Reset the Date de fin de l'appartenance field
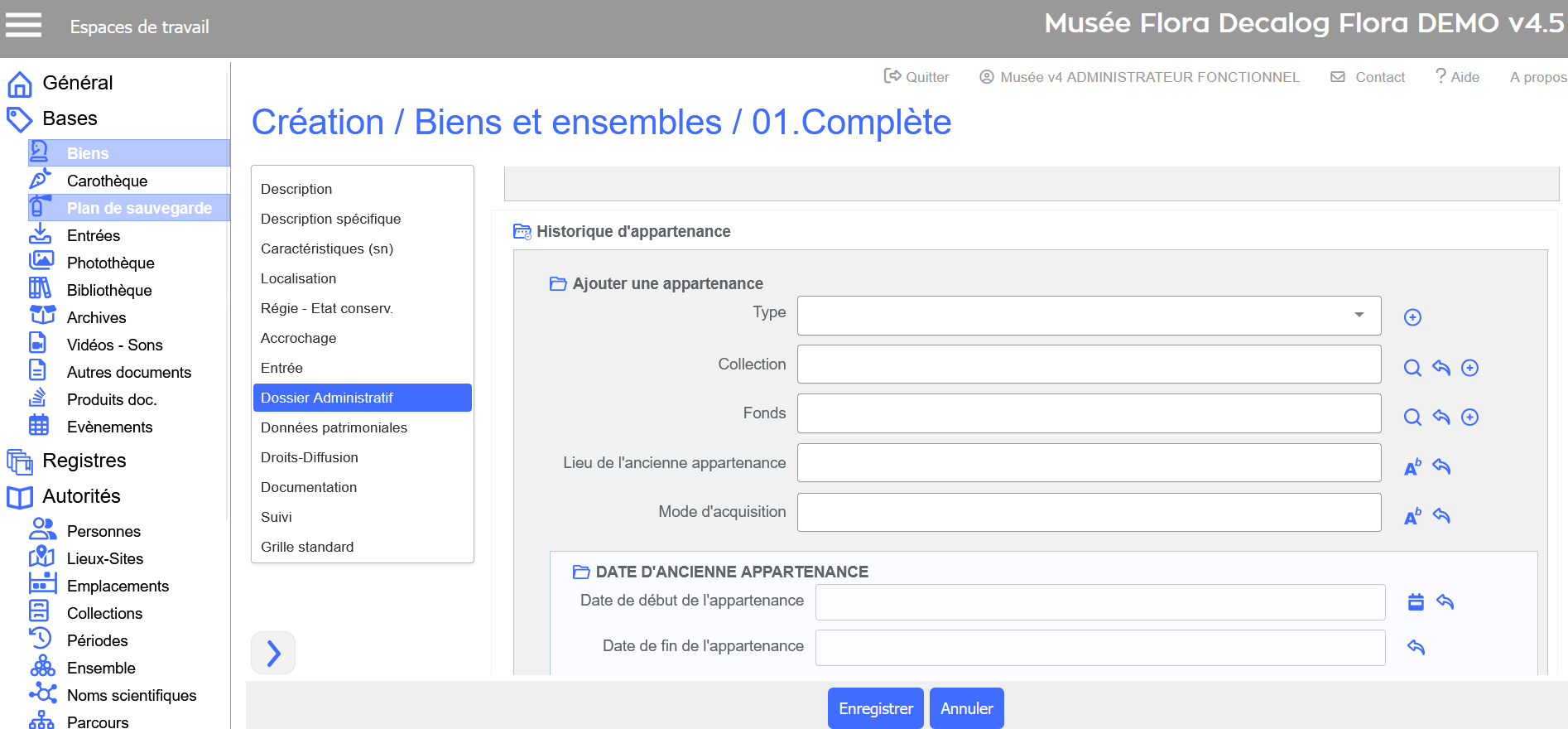This screenshot has width=1568, height=729. (1416, 647)
